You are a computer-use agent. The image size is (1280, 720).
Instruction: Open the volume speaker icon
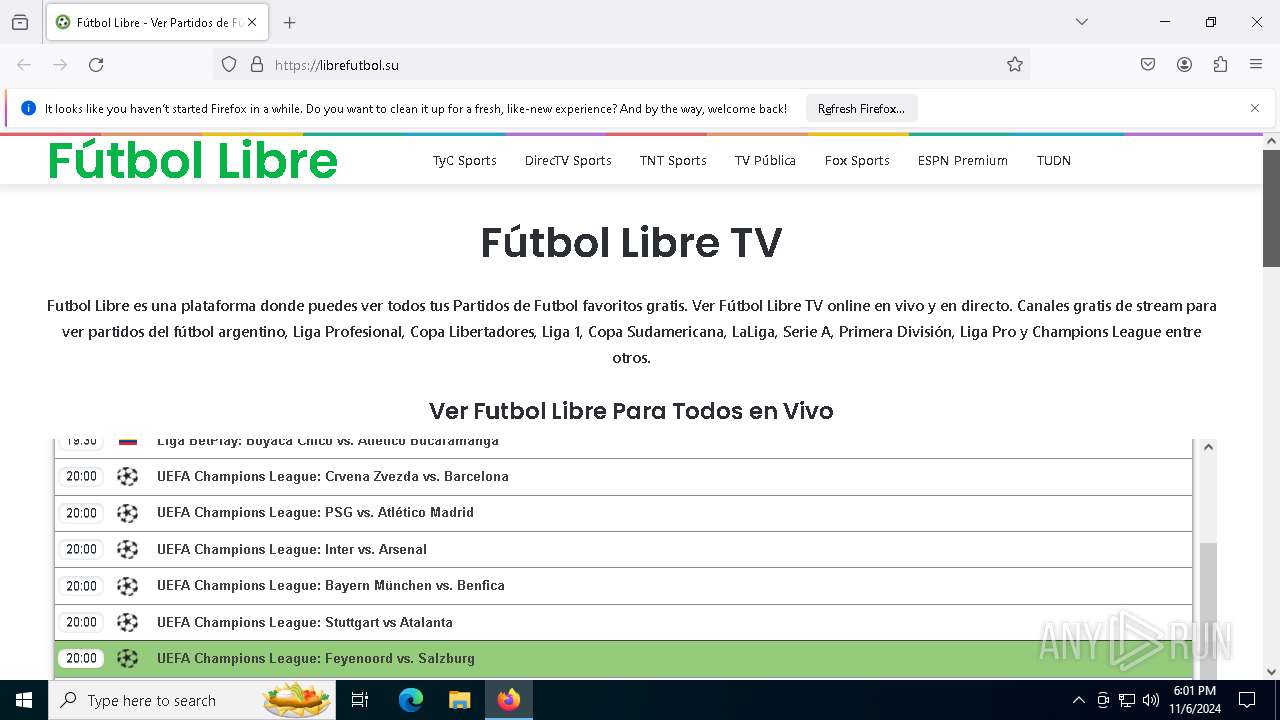pos(1151,700)
